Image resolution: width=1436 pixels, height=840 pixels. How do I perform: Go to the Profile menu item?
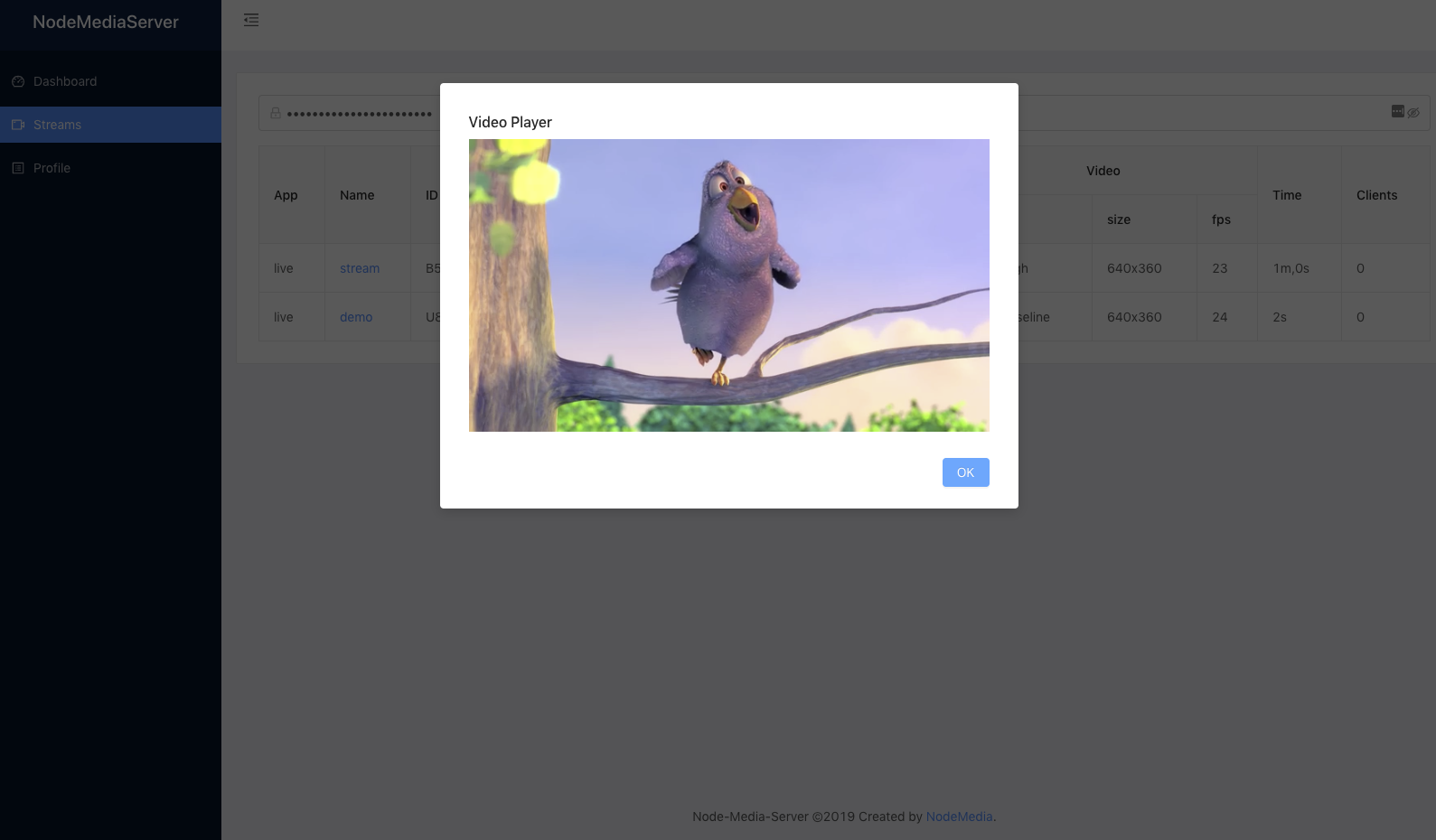[110, 168]
